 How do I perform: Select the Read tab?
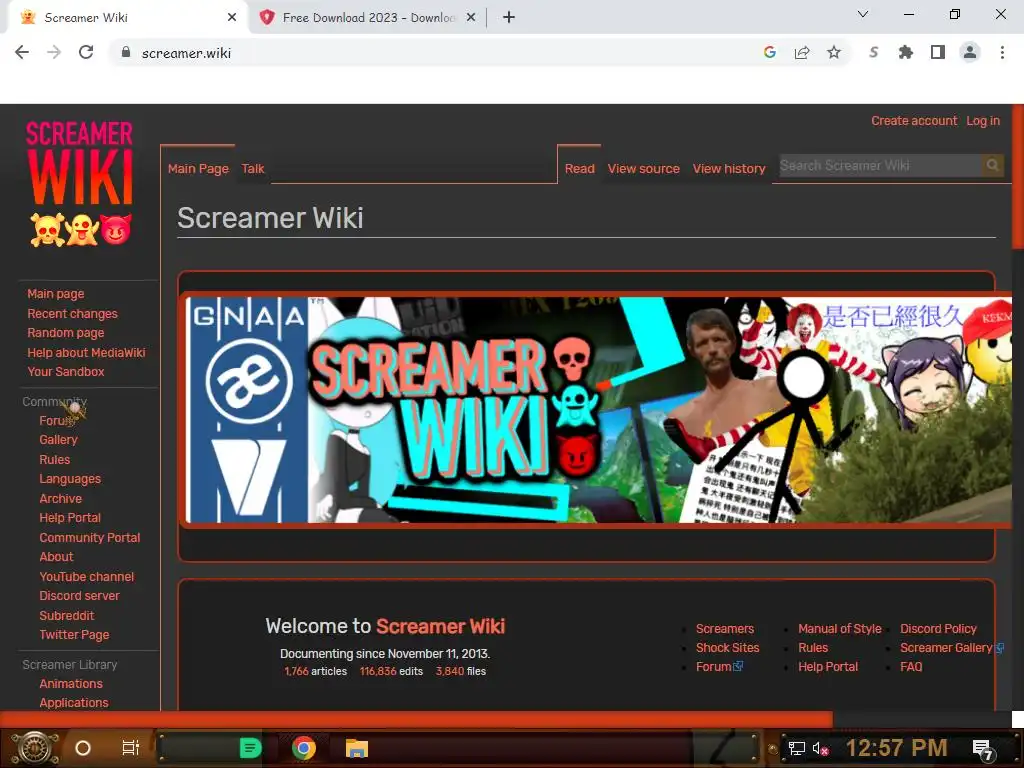580,168
